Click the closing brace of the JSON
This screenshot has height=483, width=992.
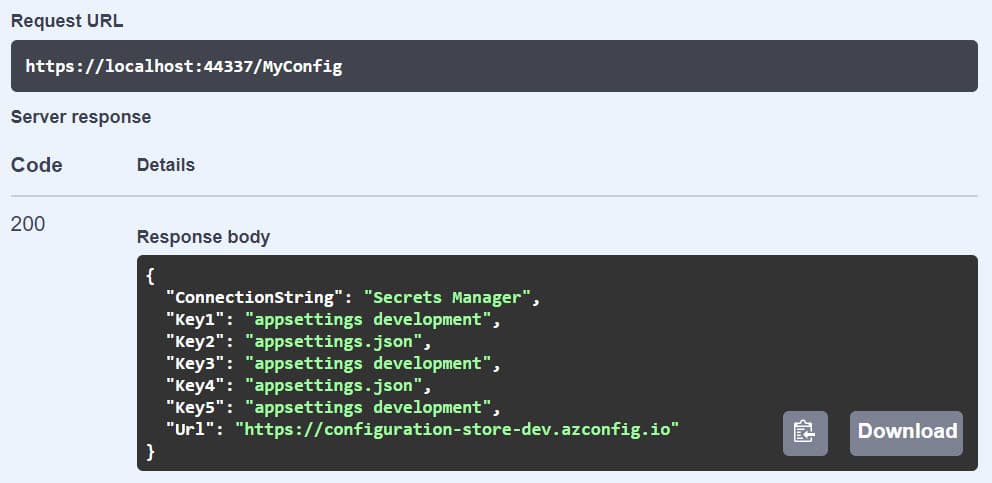[150, 452]
